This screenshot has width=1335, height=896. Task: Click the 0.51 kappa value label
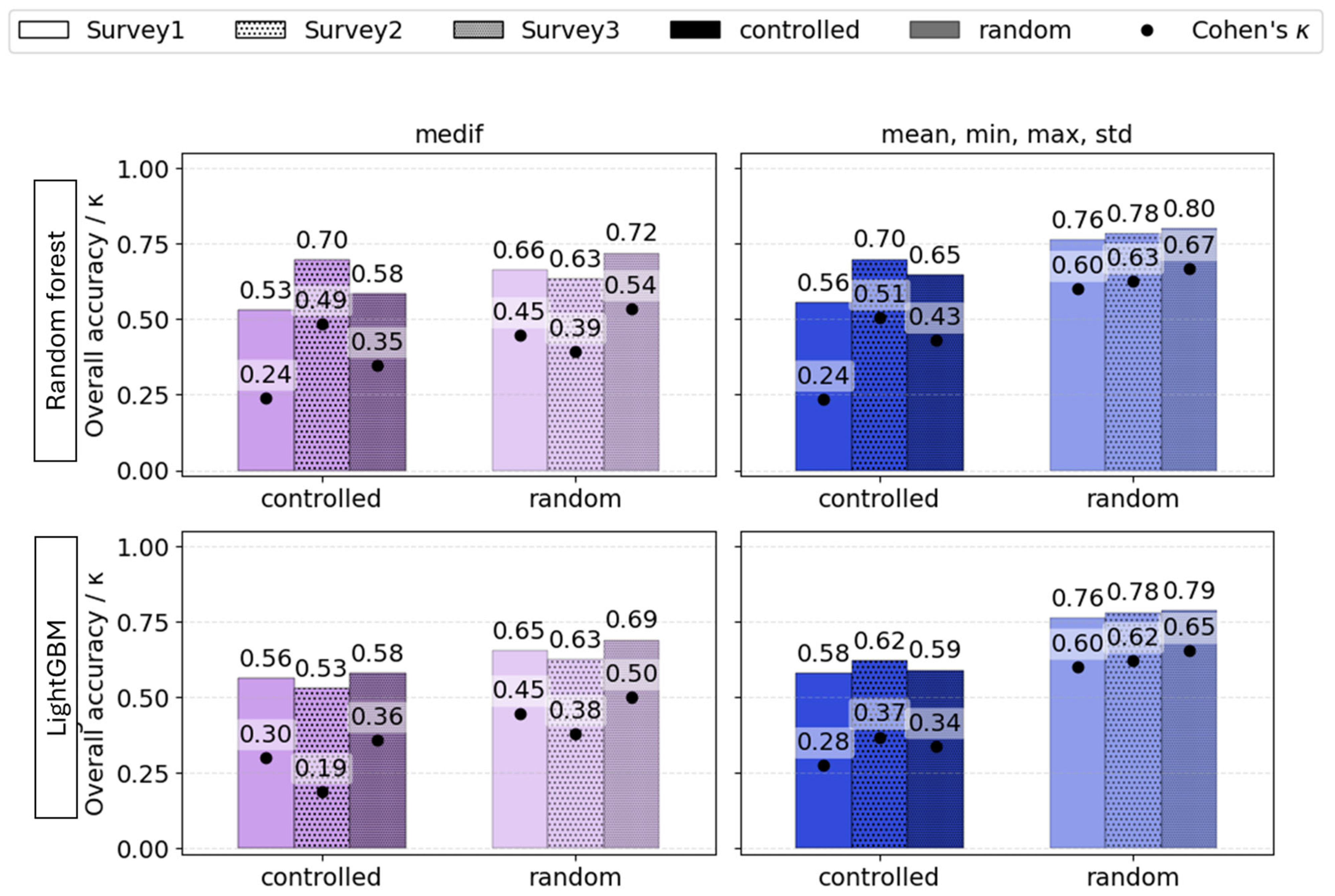click(x=879, y=294)
